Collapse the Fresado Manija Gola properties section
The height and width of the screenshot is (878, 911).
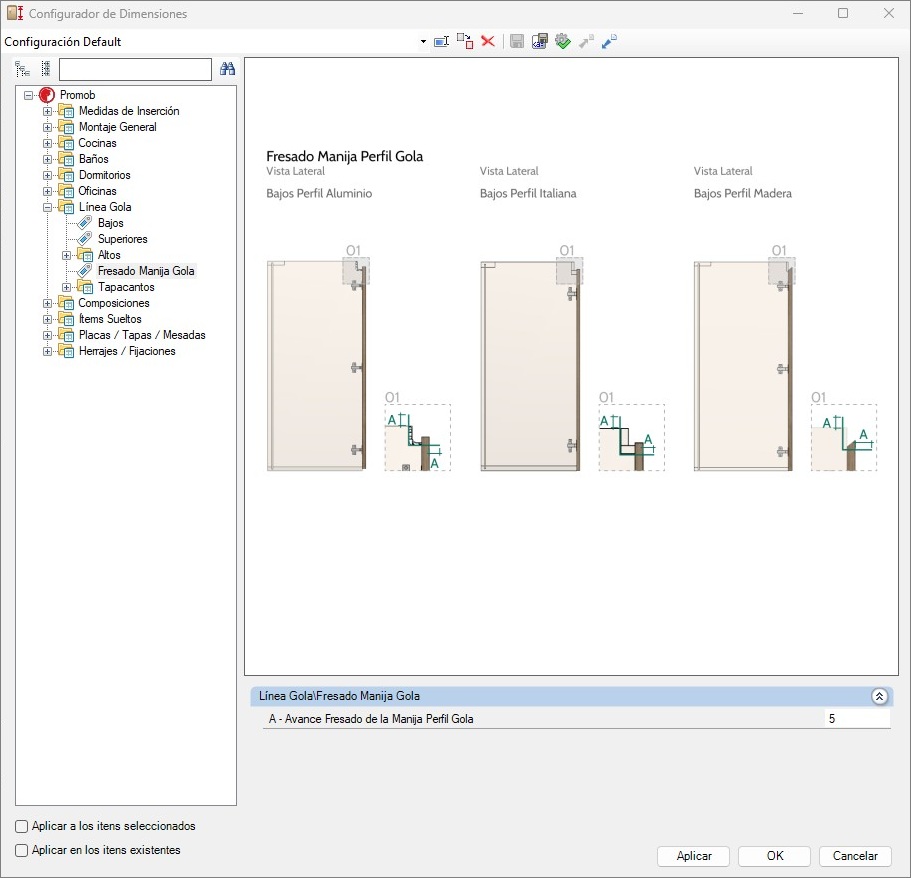(879, 696)
